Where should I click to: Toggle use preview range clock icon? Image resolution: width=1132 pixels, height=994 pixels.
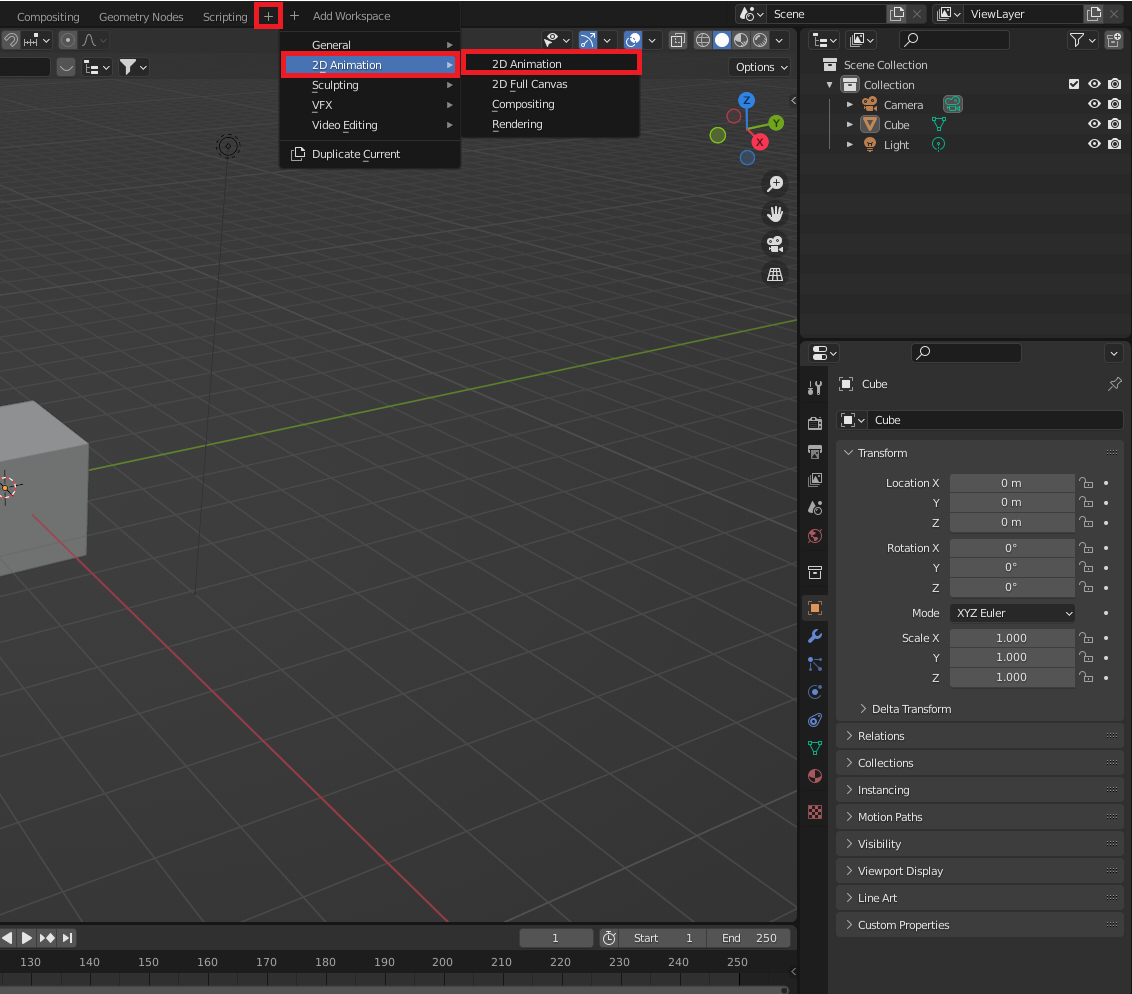point(609,938)
